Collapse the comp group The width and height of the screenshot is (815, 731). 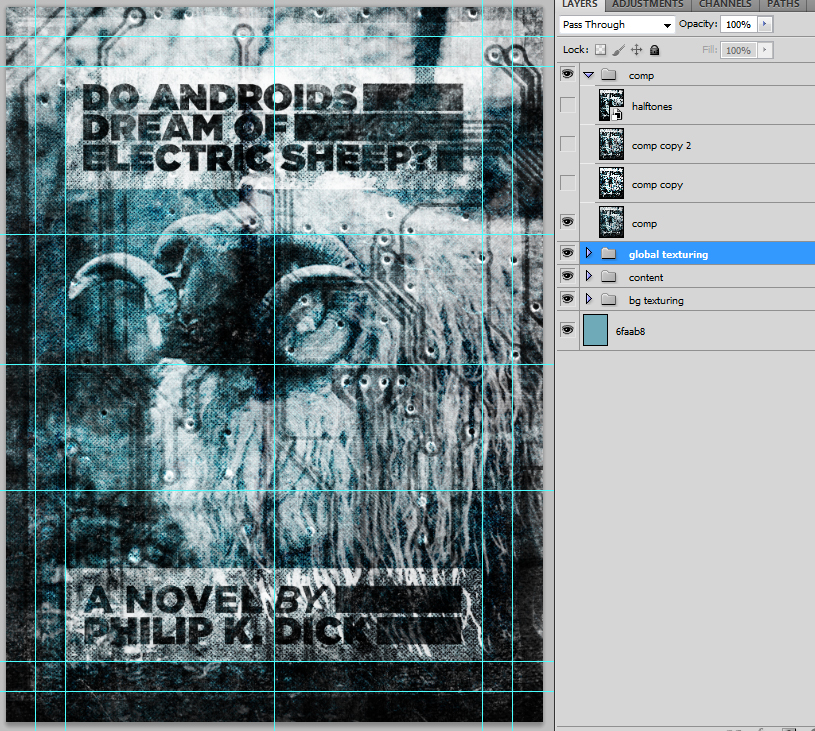(x=588, y=75)
